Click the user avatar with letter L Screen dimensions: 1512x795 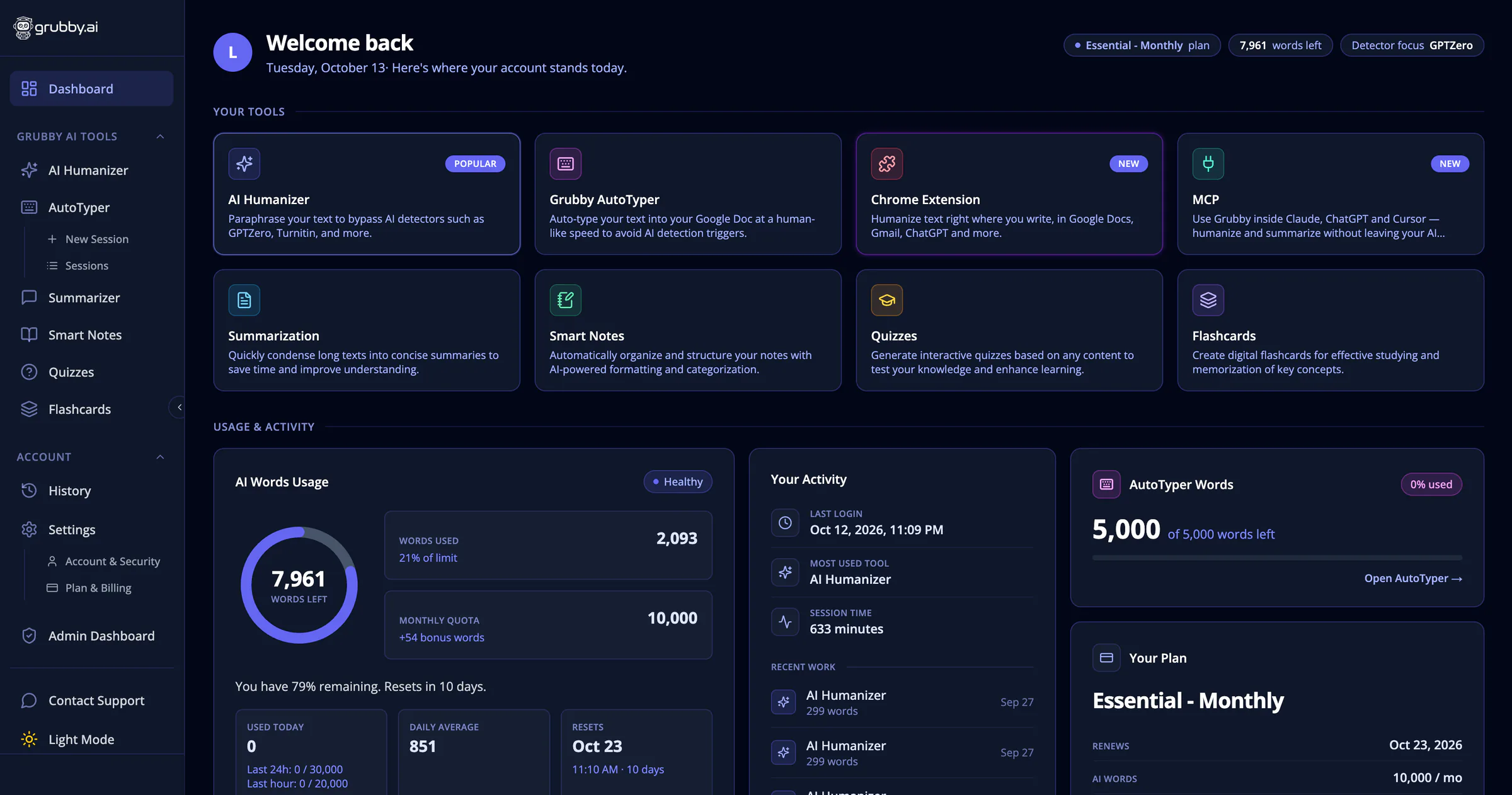(x=232, y=52)
